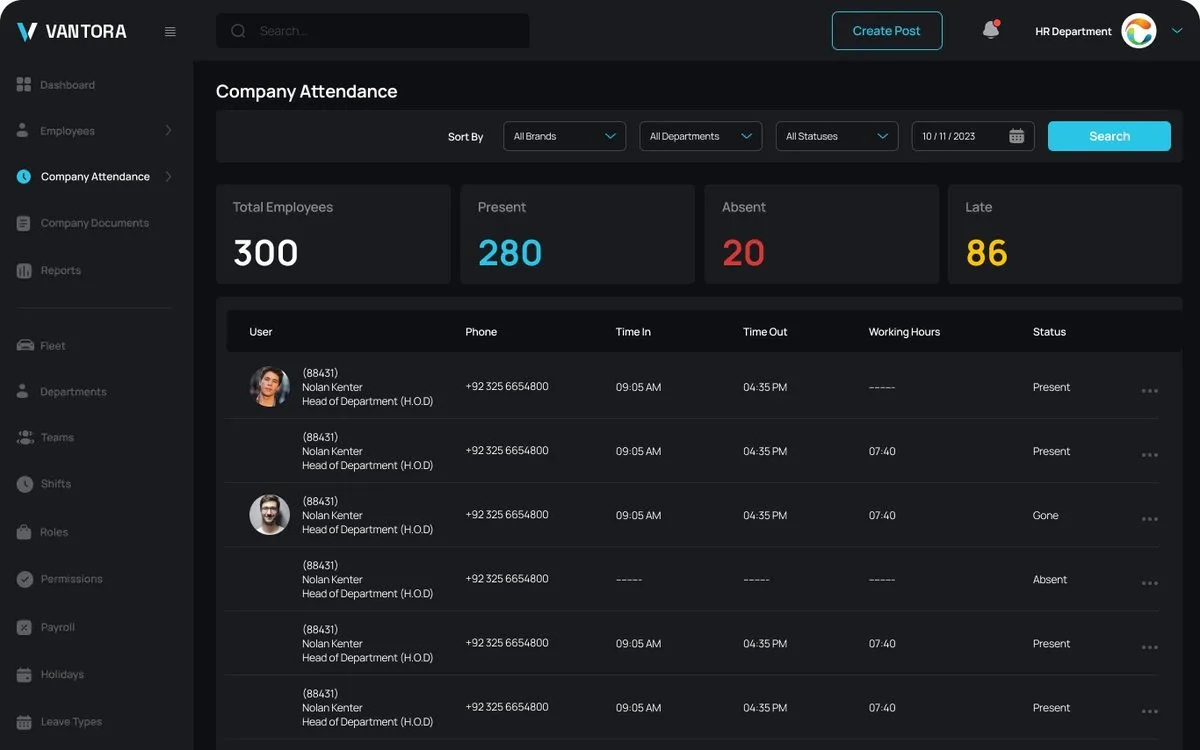Open three-dot menu for the Gone row
The image size is (1200, 750).
click(1150, 519)
